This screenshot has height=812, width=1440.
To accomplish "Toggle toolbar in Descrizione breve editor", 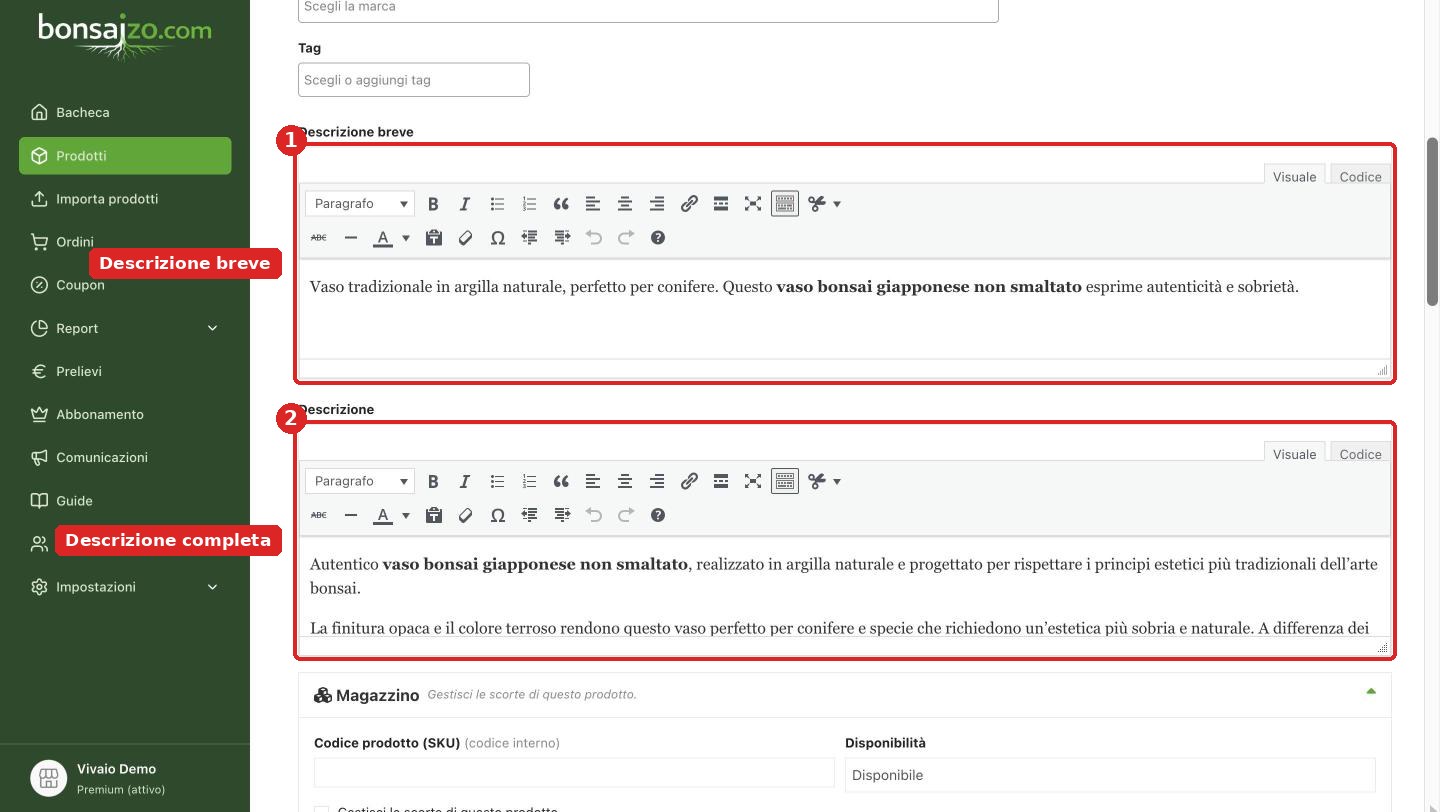I will click(x=785, y=204).
